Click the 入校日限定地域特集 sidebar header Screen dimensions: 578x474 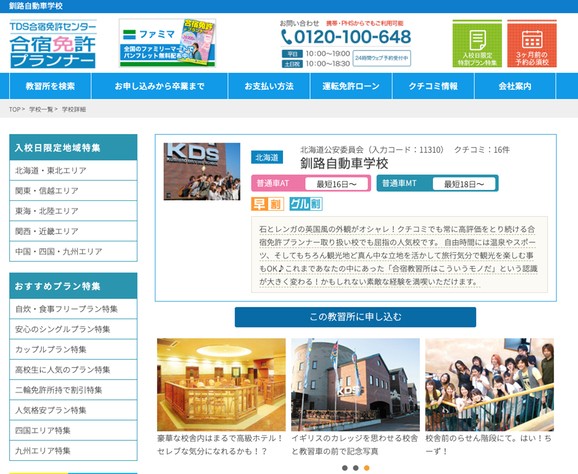(73, 147)
